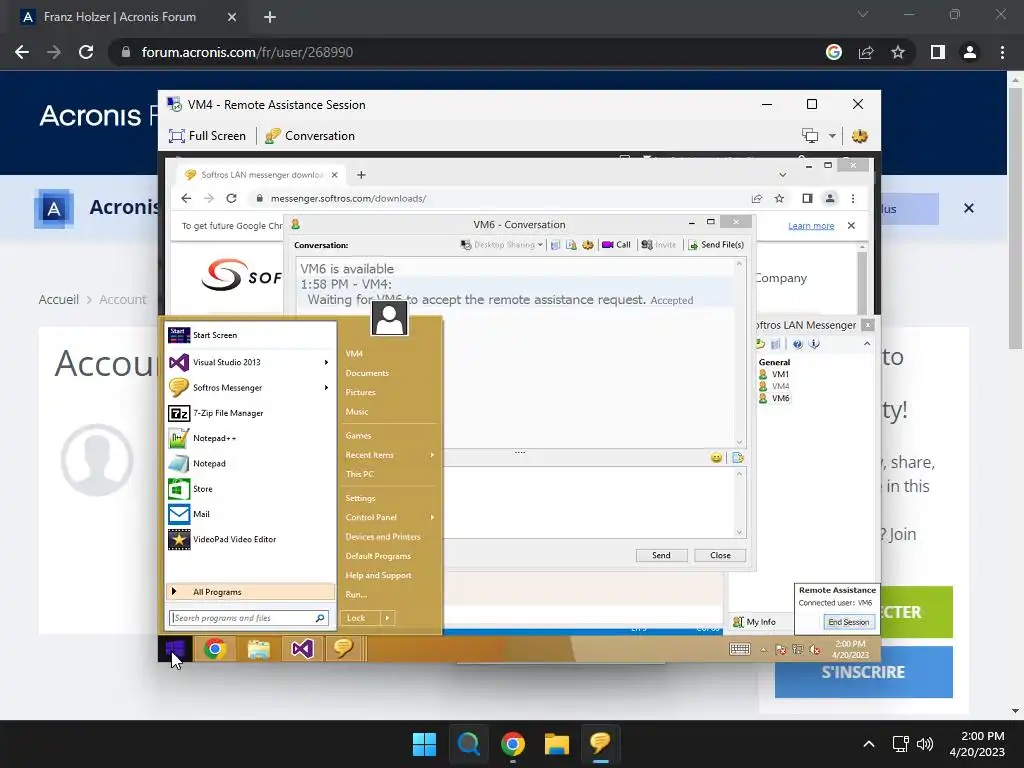Click the Search programs and files field

click(248, 618)
